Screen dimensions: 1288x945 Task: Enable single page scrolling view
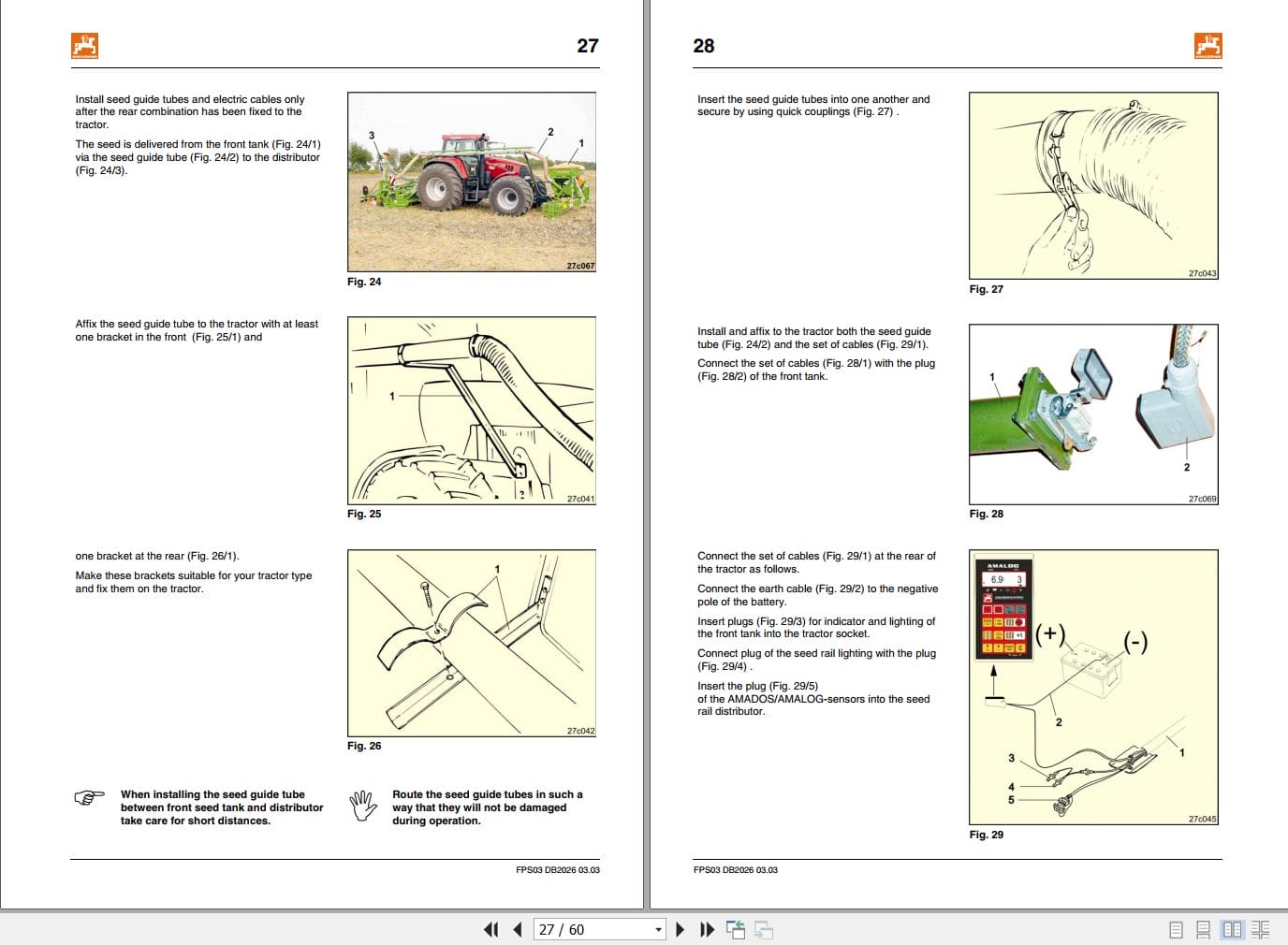pos(1204,929)
